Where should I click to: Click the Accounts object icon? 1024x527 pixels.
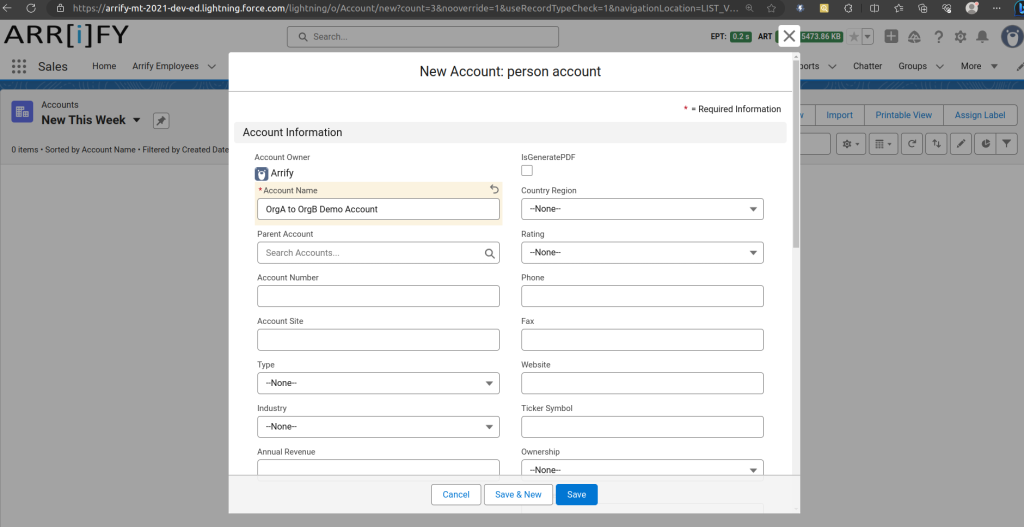coord(22,112)
